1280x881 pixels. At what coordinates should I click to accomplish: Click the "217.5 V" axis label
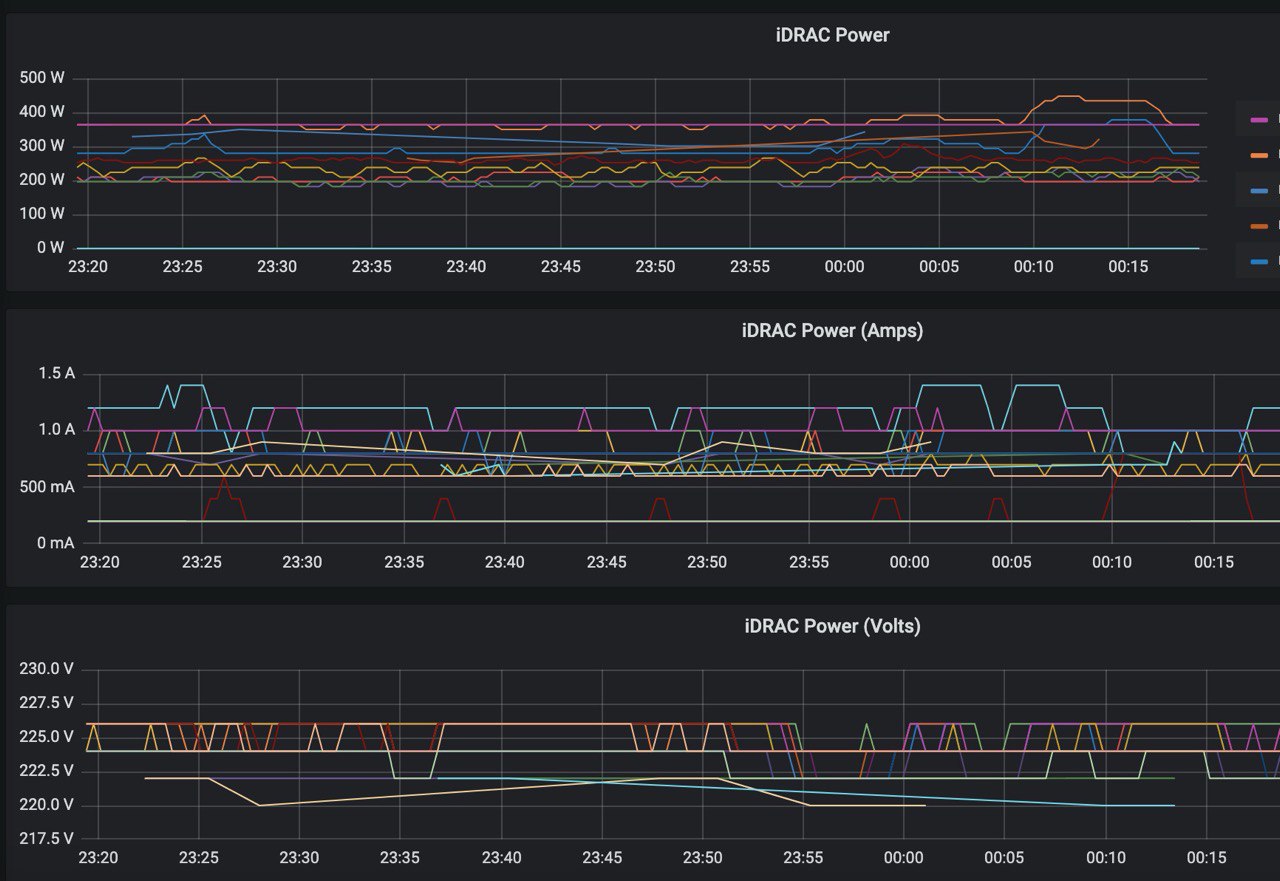[47, 839]
